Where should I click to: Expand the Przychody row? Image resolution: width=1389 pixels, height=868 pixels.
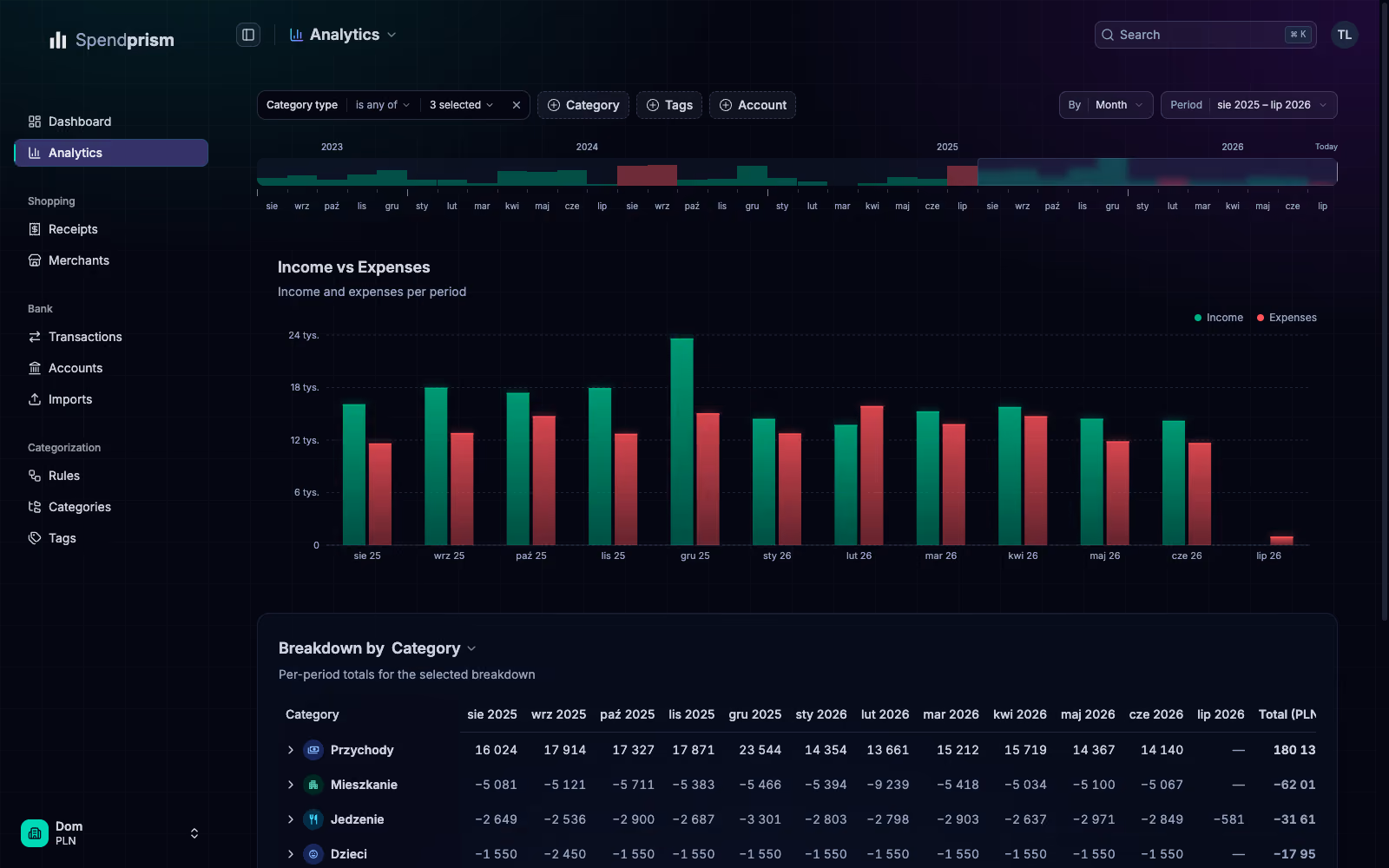[x=291, y=750]
